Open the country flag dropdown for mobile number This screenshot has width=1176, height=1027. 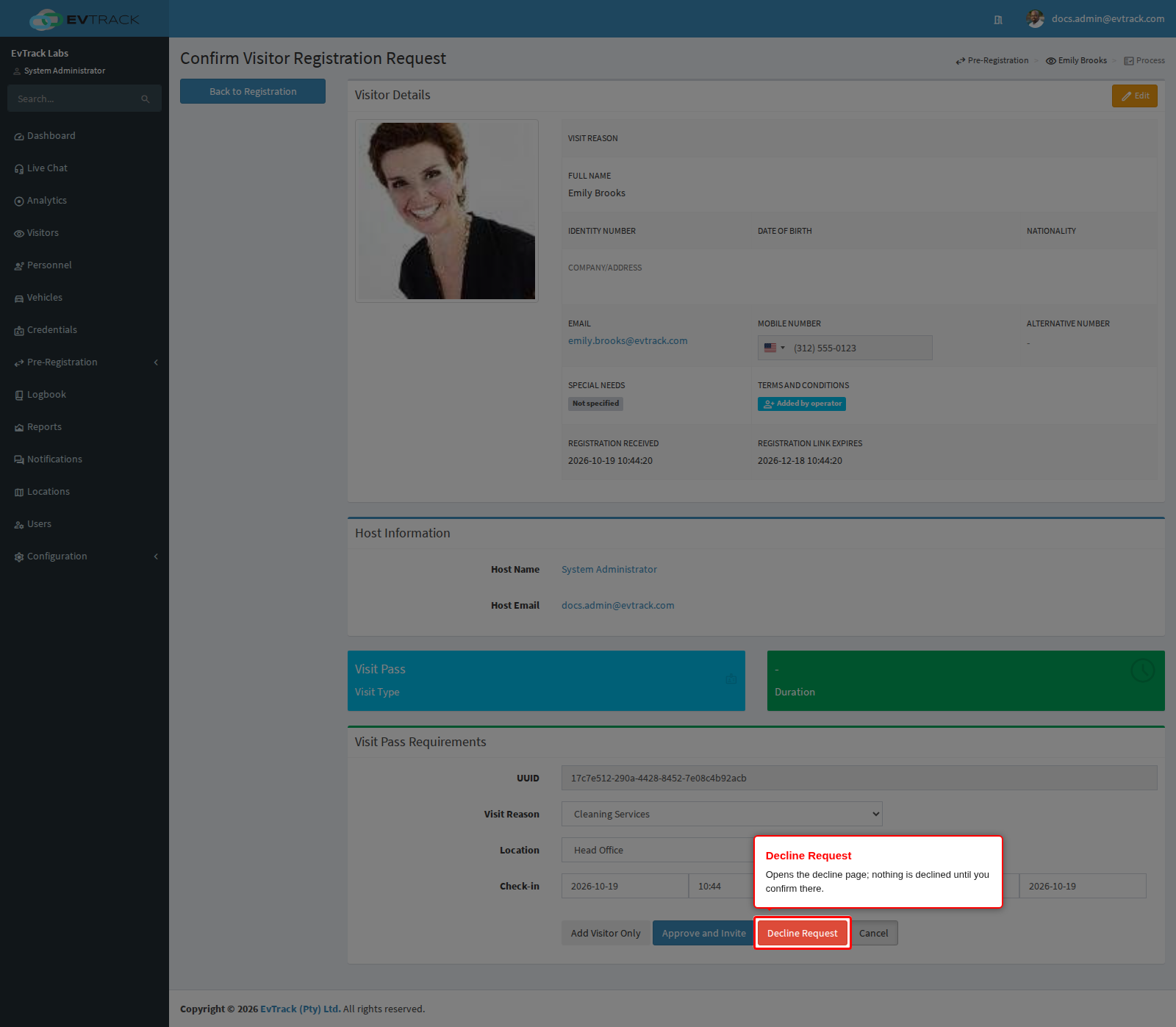point(775,348)
